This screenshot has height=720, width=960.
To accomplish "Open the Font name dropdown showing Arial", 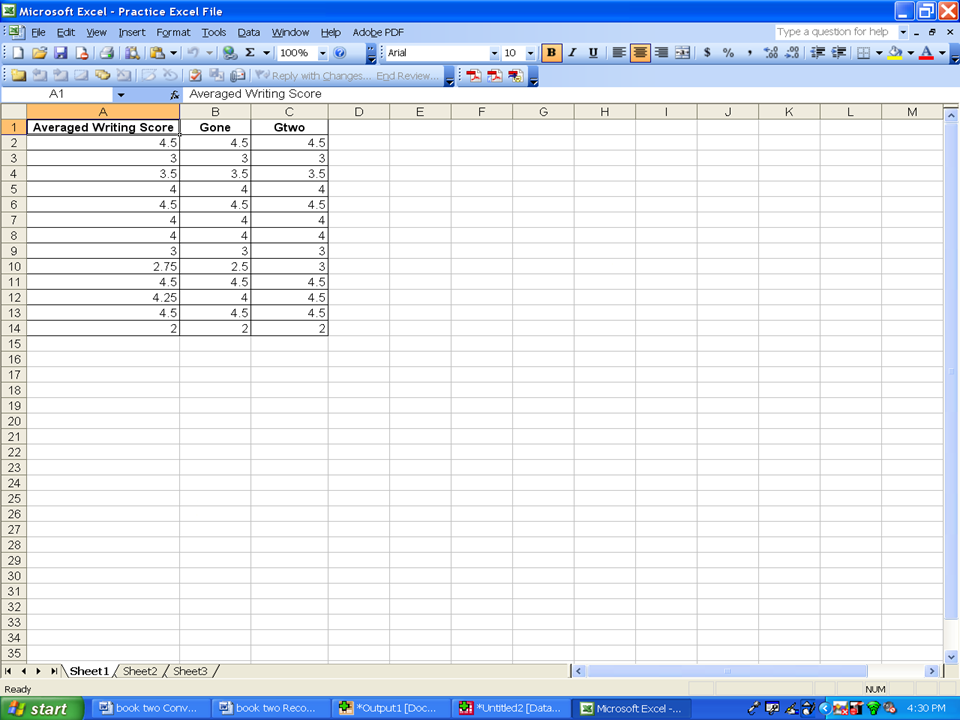I will 494,53.
